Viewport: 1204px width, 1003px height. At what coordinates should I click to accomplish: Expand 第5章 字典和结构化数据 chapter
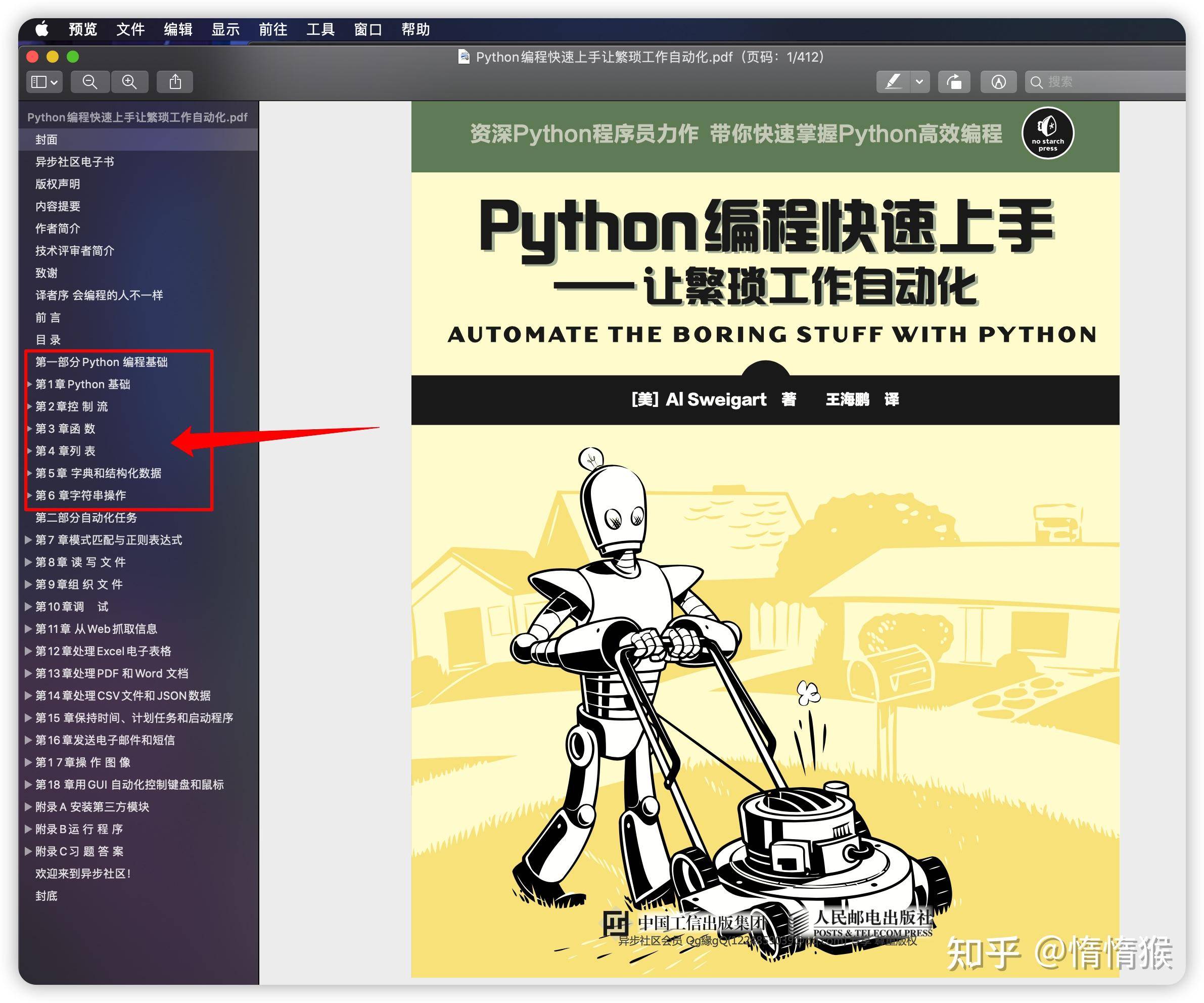tap(29, 473)
